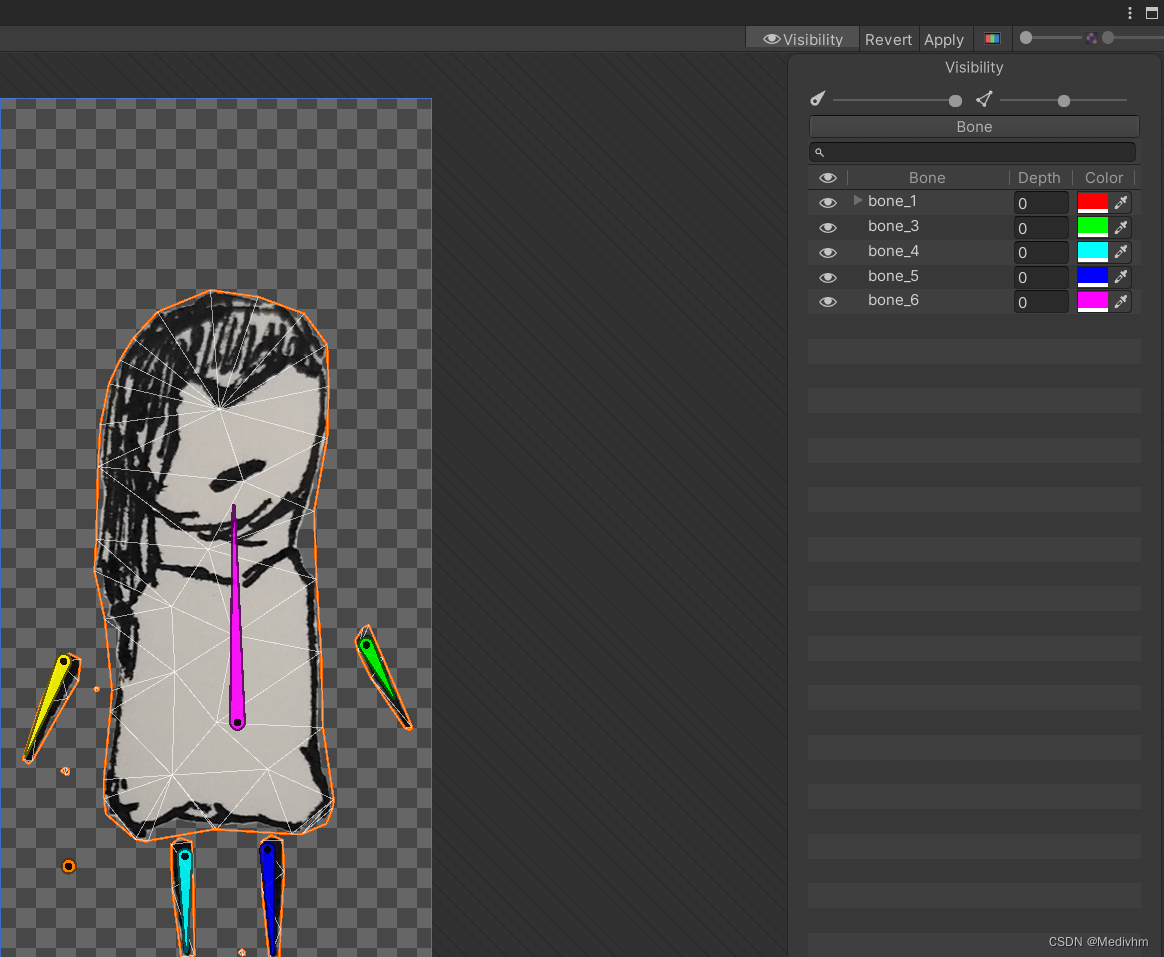1164x957 pixels.
Task: Toggle the sprite color mode icon
Action: (992, 39)
